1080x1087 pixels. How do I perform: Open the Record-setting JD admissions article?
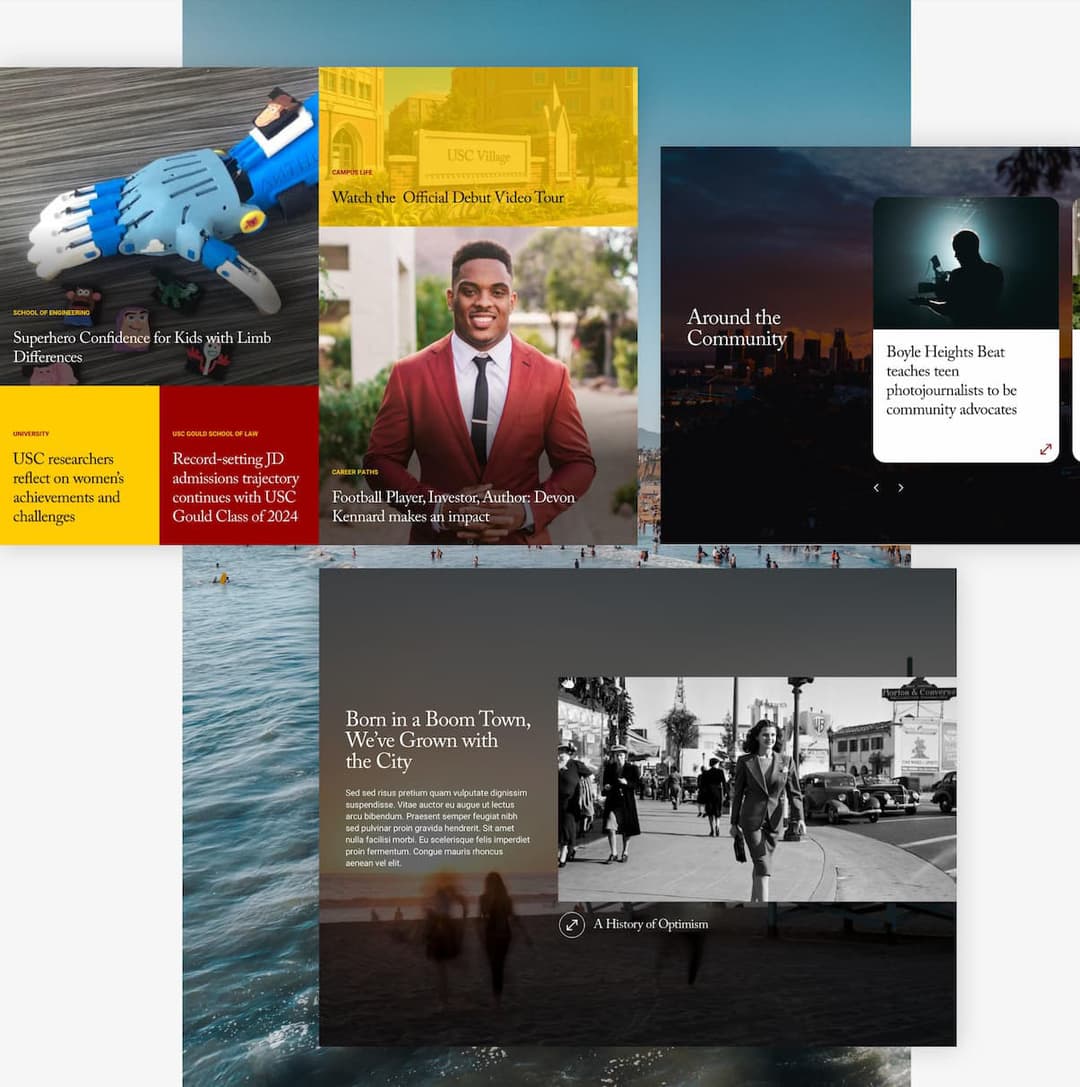pyautogui.click(x=234, y=487)
